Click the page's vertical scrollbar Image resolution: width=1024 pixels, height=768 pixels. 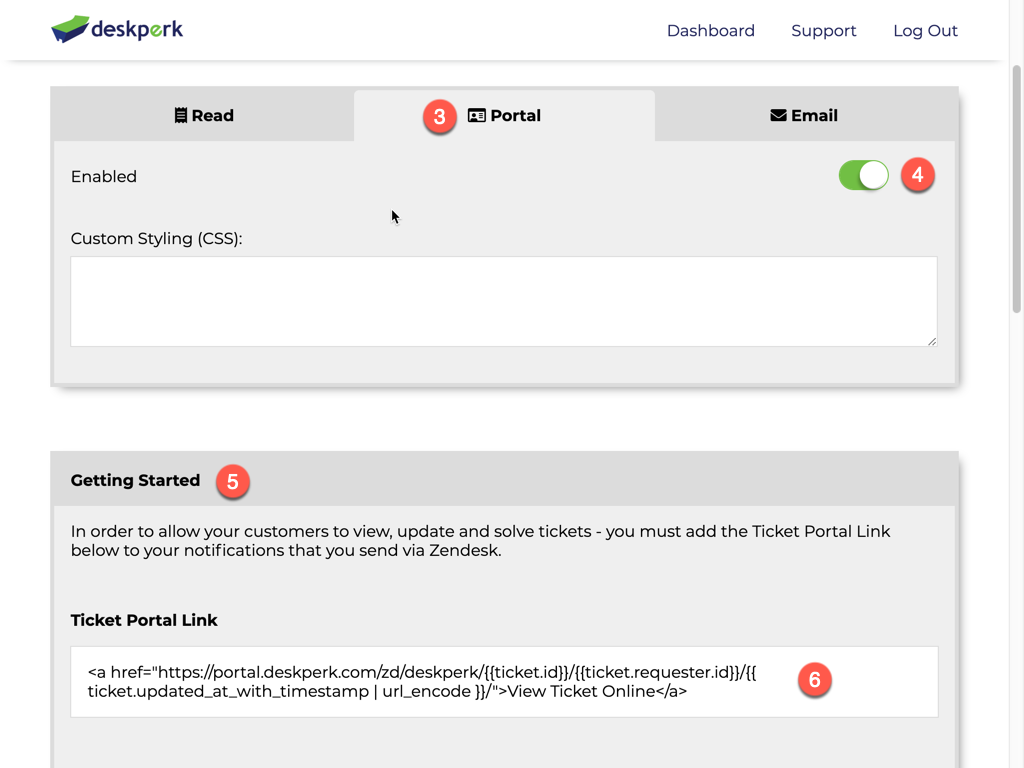click(1016, 190)
